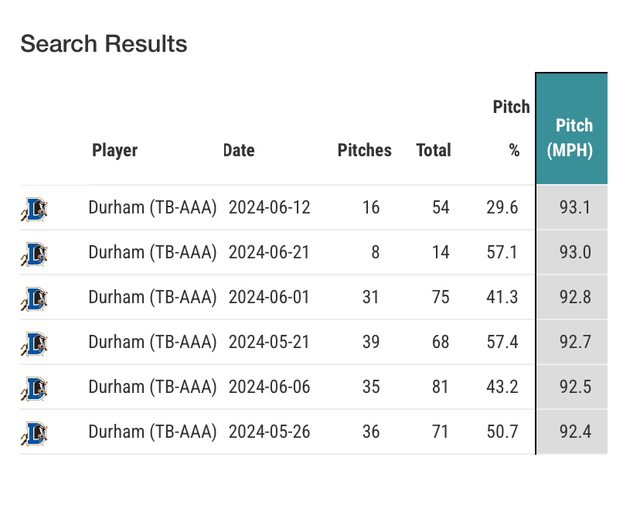Sort by Total column header
This screenshot has height=519, width=640.
[x=433, y=151]
